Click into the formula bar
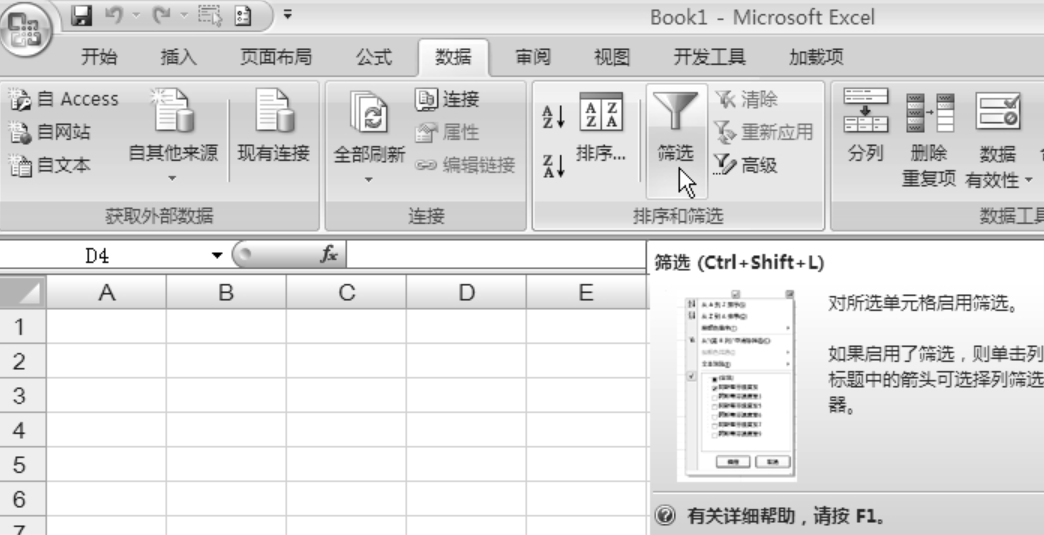 496,255
